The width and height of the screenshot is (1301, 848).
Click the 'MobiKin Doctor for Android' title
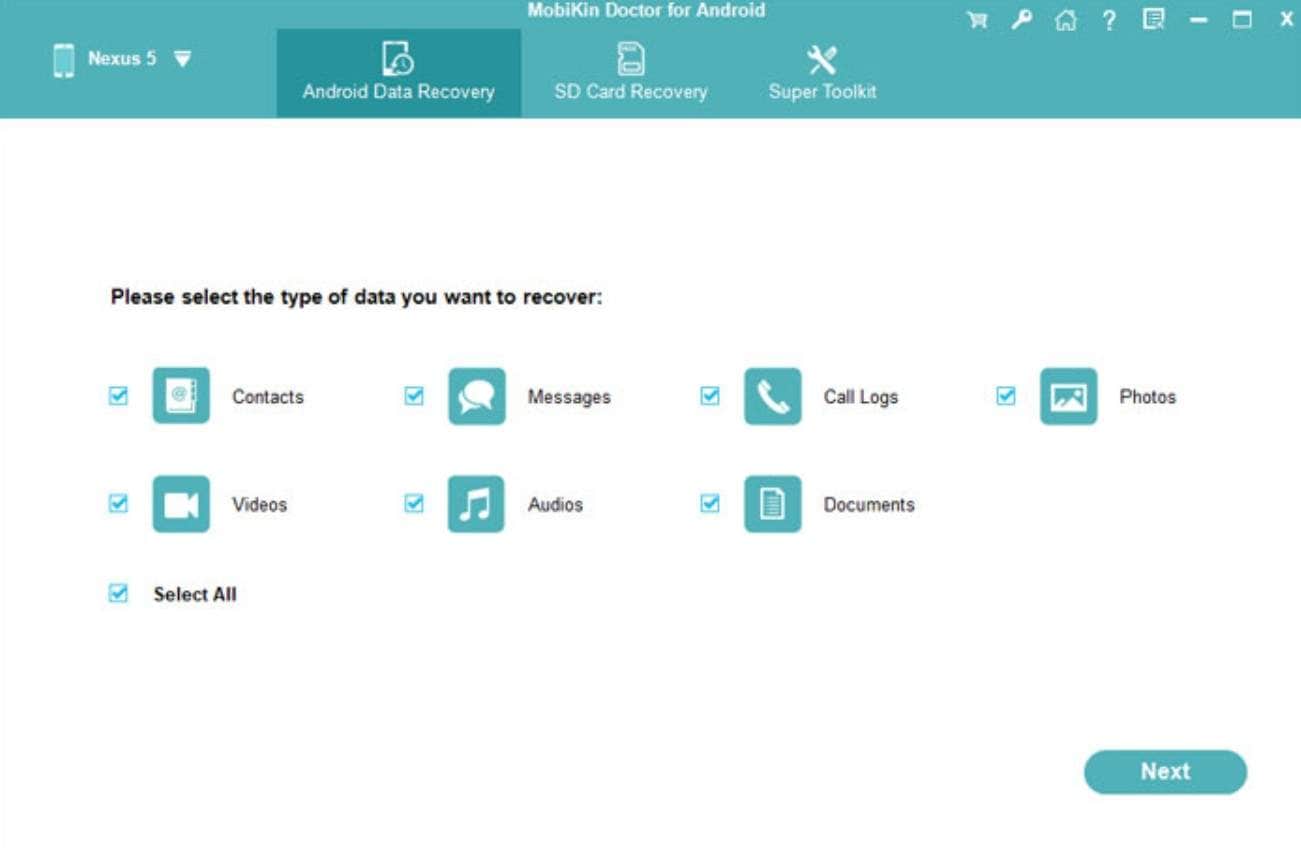pyautogui.click(x=646, y=11)
